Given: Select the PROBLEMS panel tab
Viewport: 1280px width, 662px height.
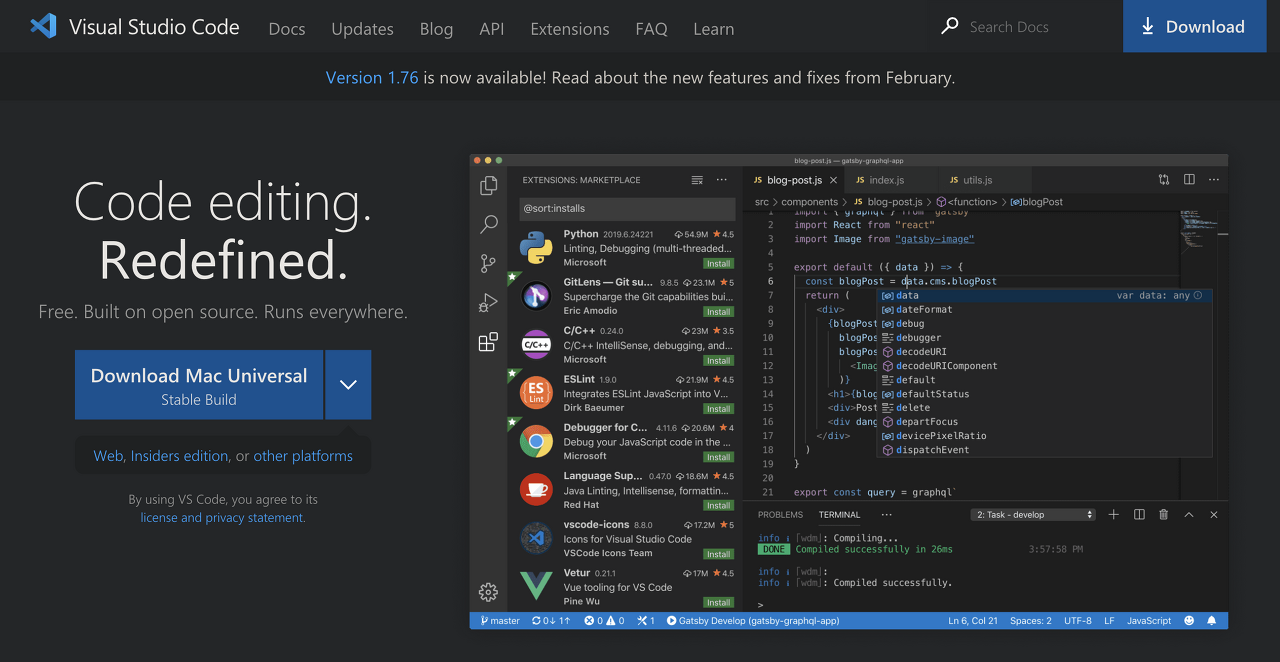Looking at the screenshot, I should coord(780,515).
